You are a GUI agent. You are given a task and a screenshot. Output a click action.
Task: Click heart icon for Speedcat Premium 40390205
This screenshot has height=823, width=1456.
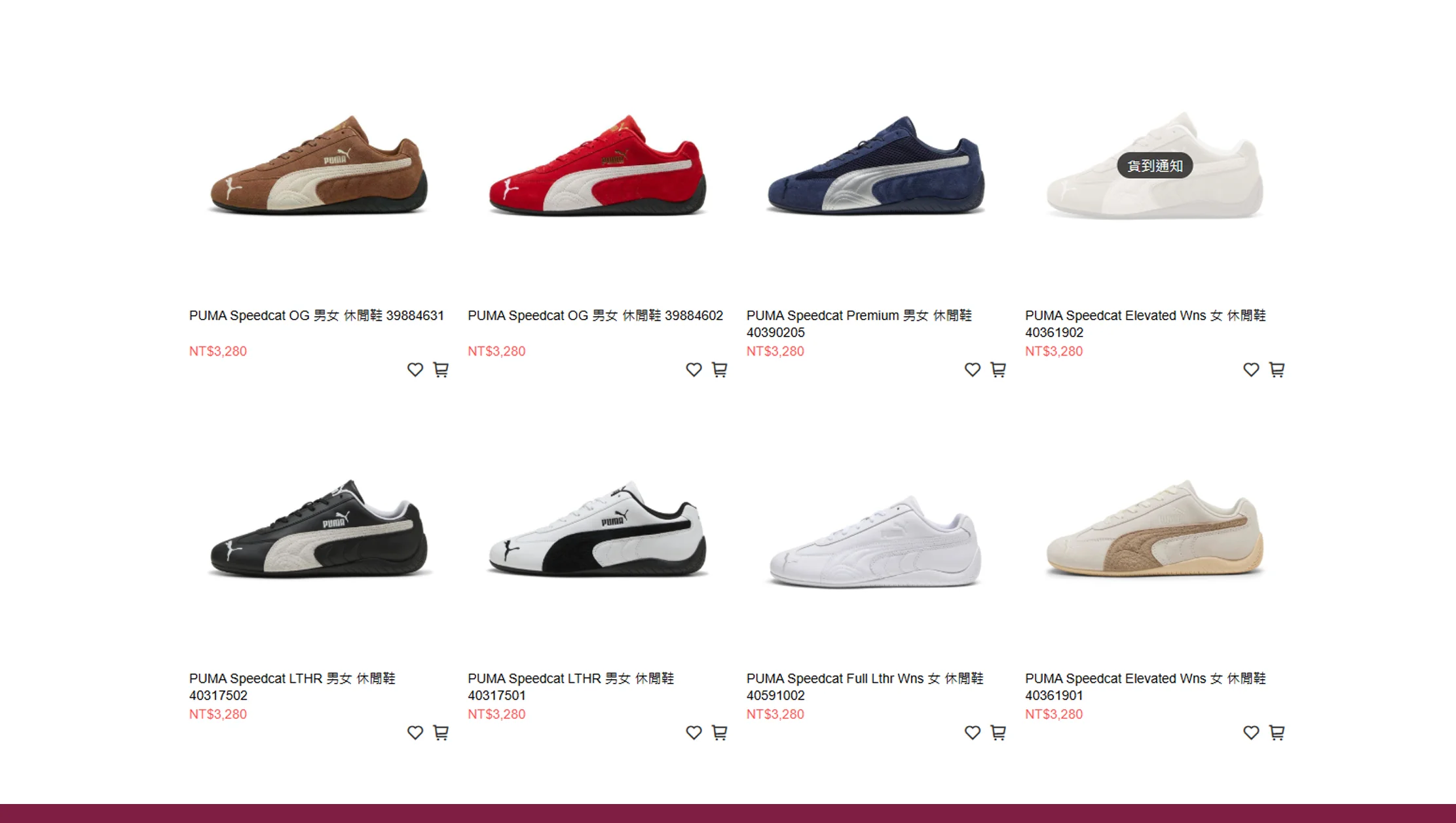pyautogui.click(x=972, y=370)
